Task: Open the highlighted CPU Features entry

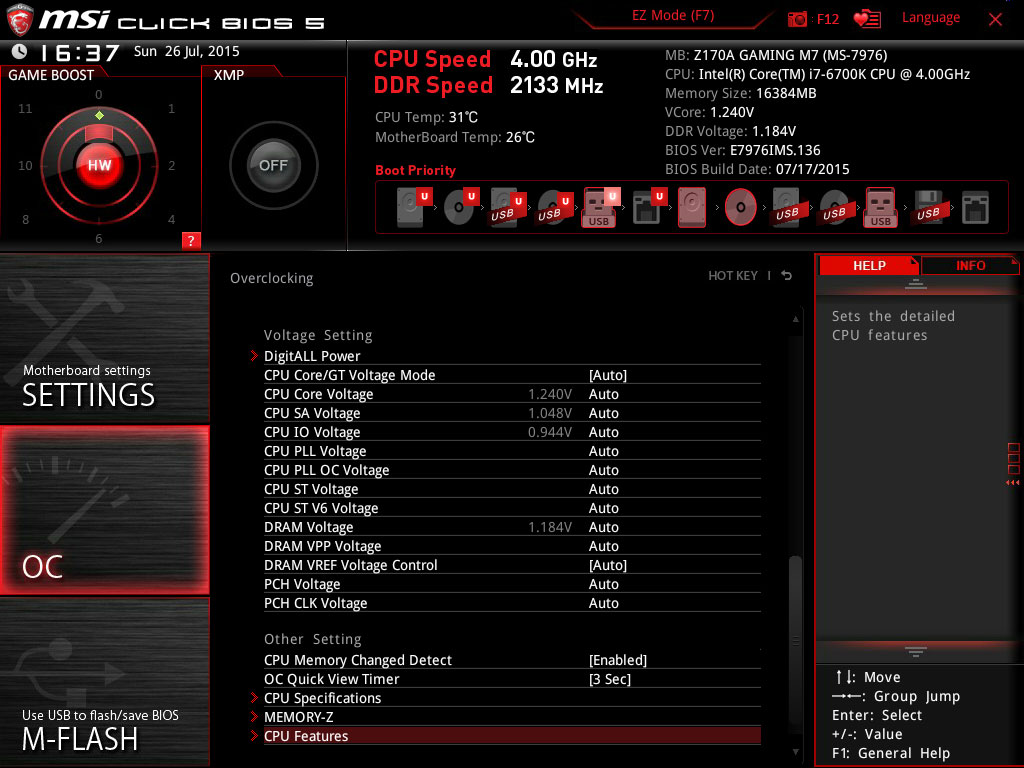Action: point(512,736)
